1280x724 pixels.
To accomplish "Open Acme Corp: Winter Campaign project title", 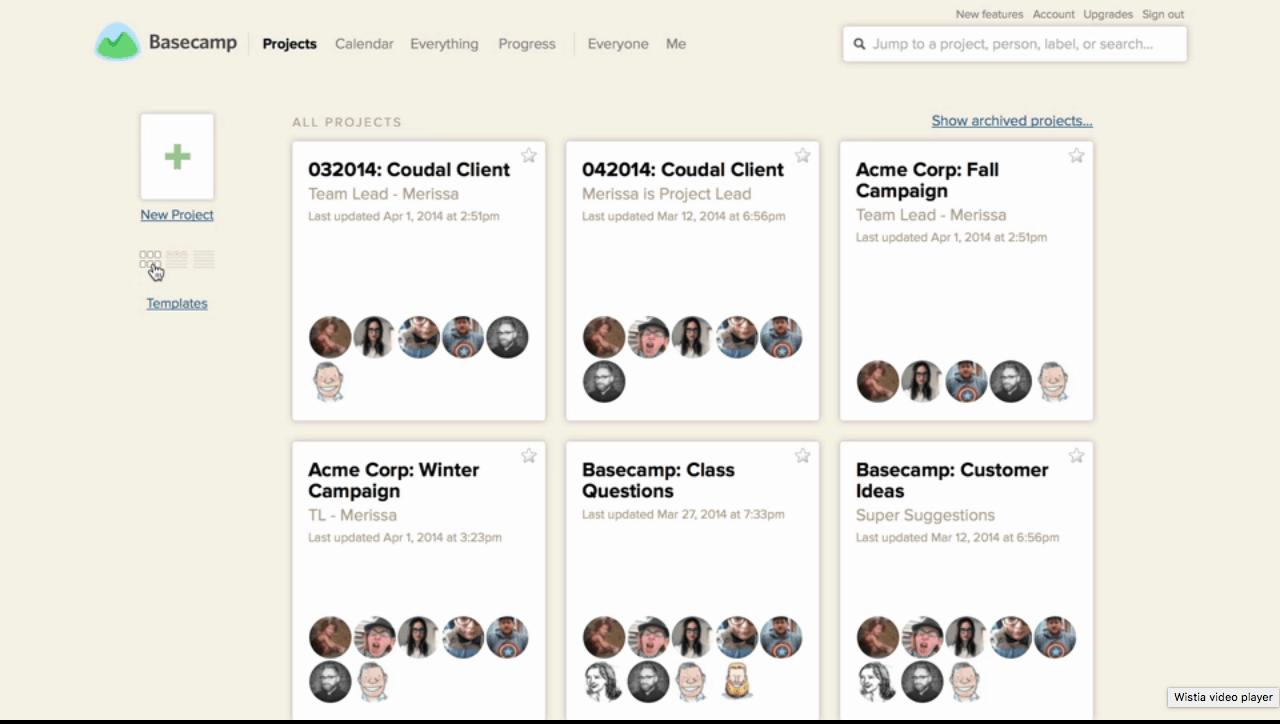I will 393,480.
